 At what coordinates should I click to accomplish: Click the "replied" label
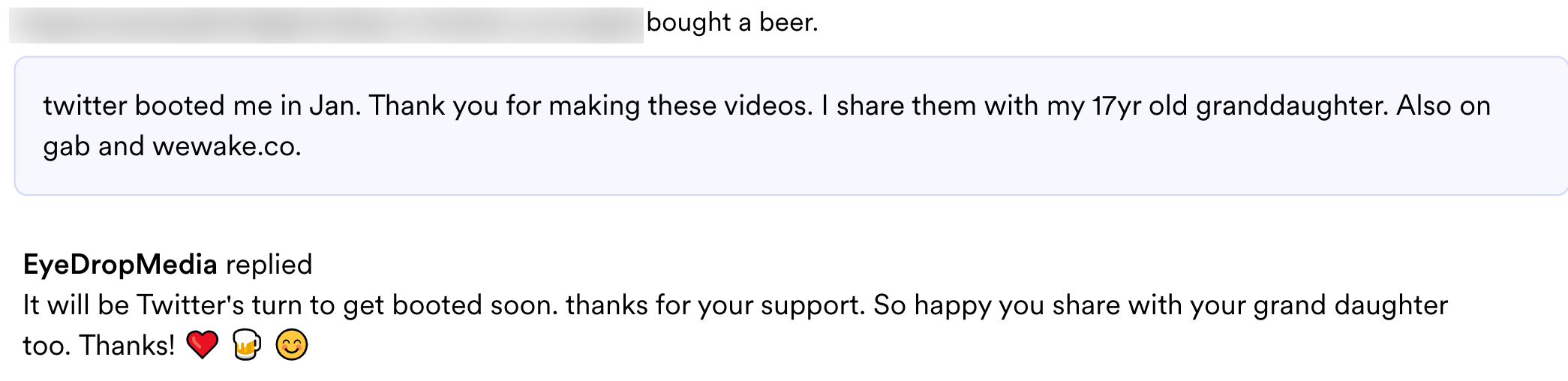coord(269,265)
